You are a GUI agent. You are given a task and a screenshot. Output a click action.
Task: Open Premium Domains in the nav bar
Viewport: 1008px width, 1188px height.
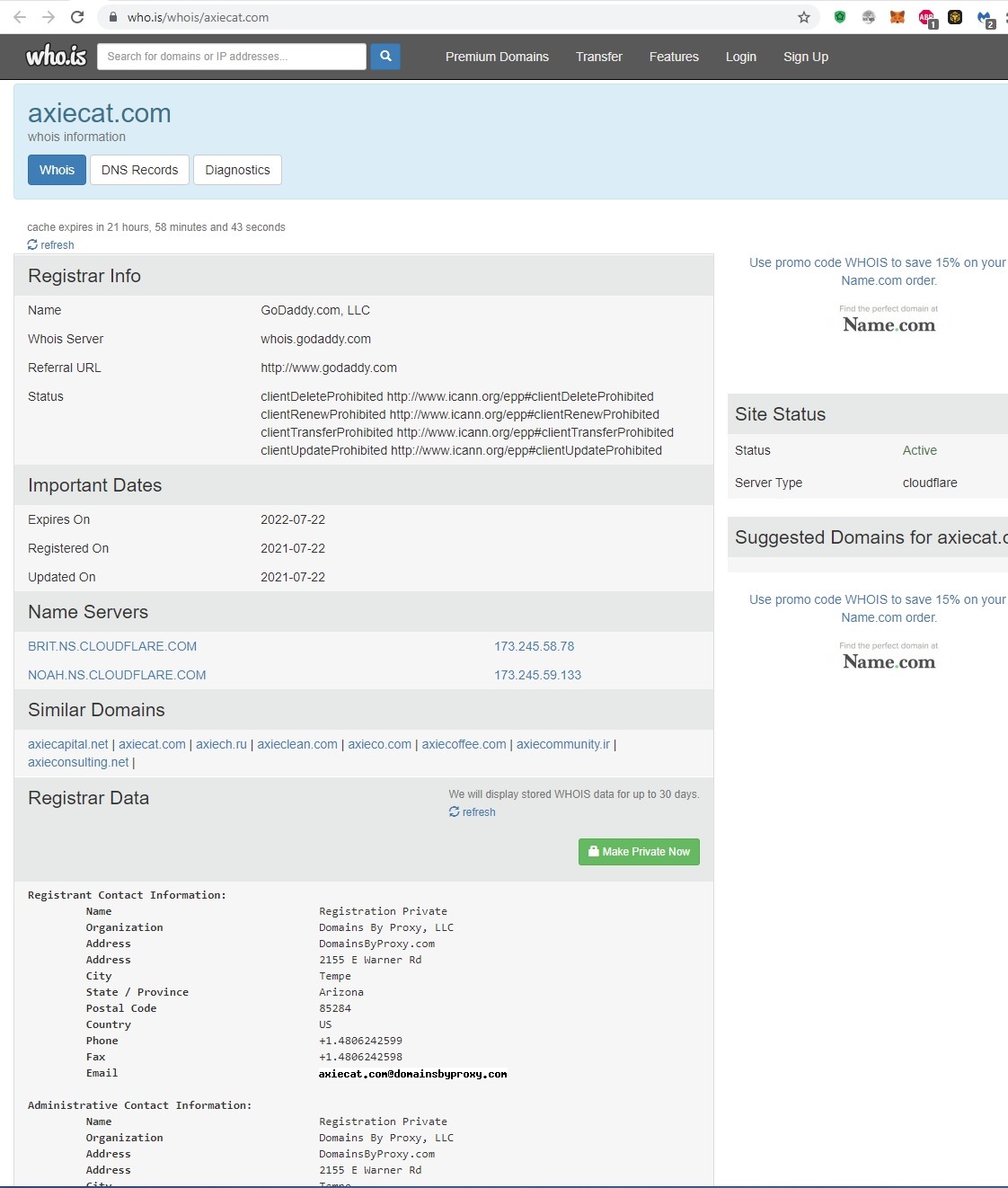pyautogui.click(x=497, y=57)
